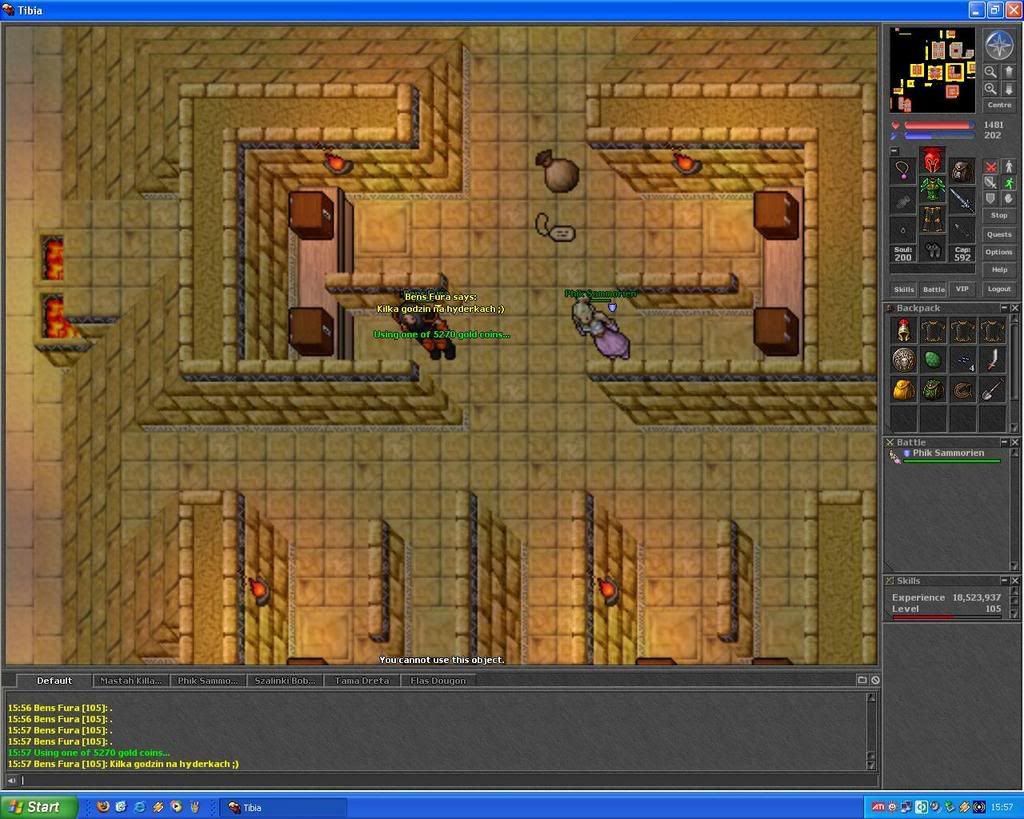Toggle the Skills window button

click(904, 289)
